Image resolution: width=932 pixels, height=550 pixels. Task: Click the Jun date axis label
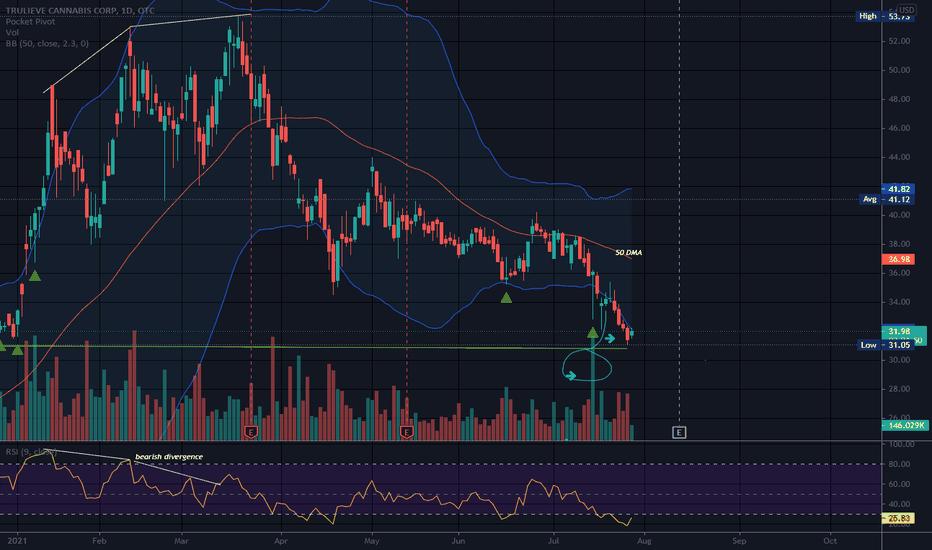(x=458, y=540)
